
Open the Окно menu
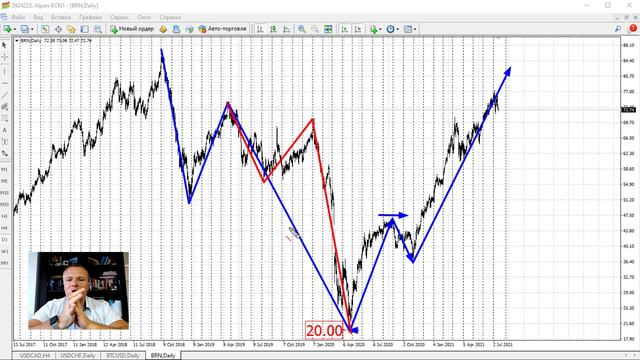click(x=144, y=17)
